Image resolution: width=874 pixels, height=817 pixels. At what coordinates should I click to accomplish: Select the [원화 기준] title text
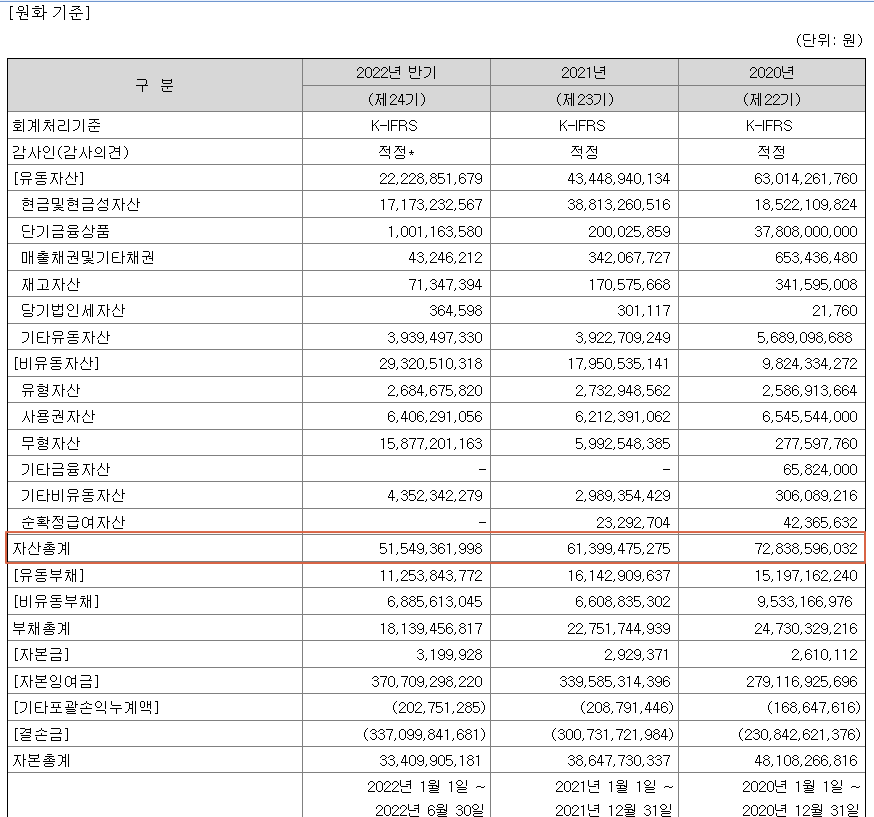(47, 12)
